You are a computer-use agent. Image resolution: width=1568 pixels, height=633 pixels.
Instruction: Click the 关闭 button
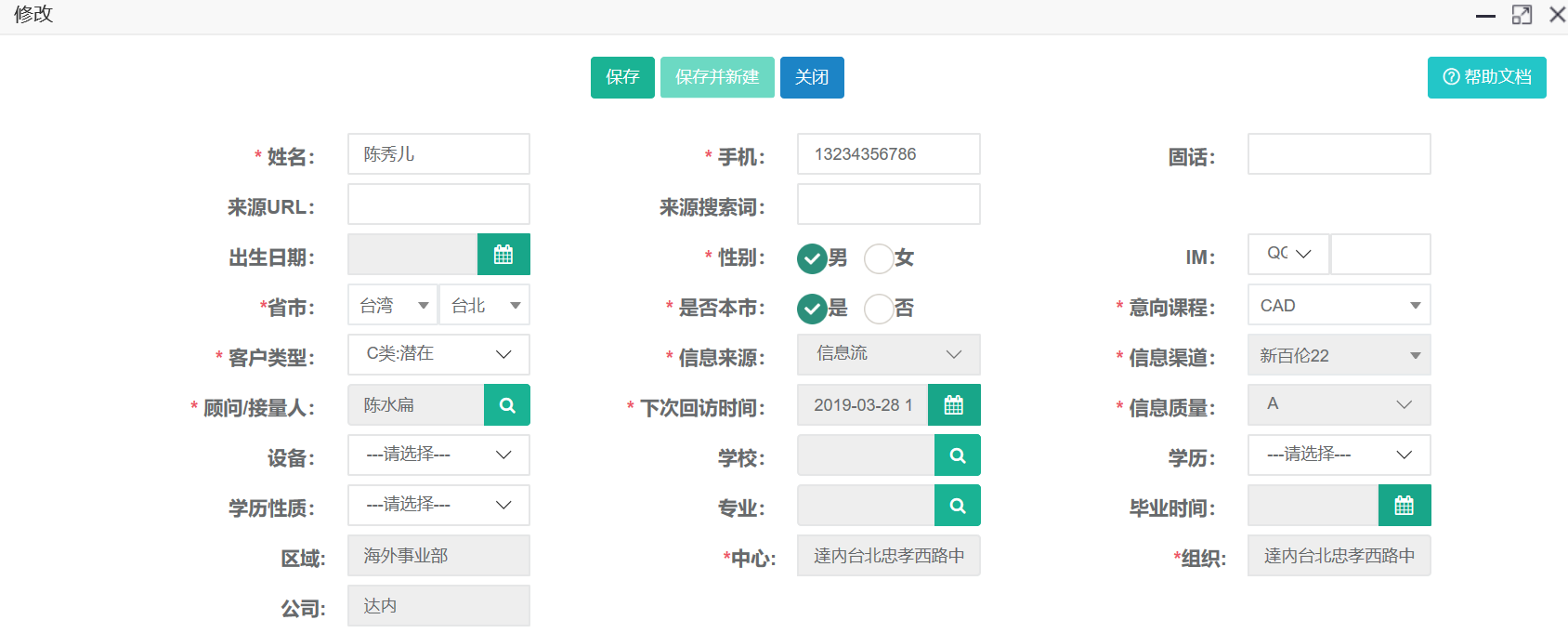click(812, 77)
